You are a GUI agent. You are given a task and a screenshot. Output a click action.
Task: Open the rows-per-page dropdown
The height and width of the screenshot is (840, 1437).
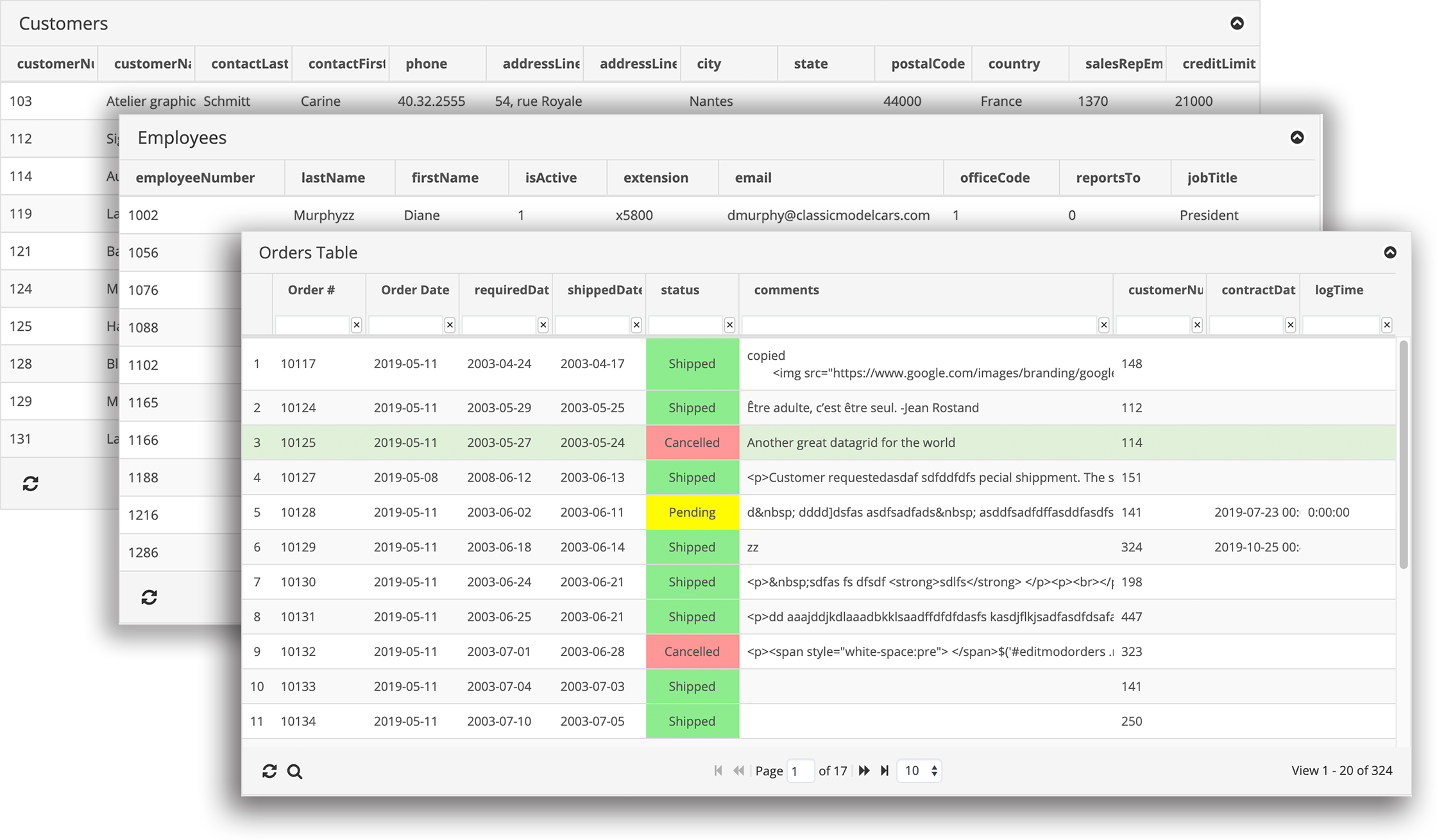pos(919,770)
